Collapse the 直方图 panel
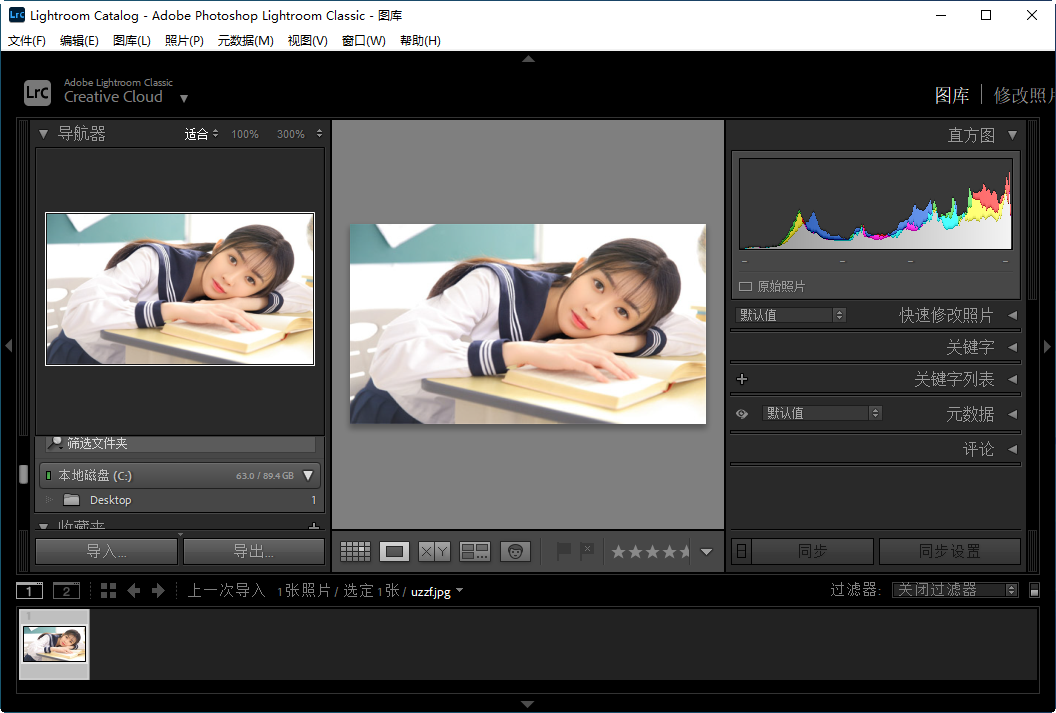1056x713 pixels. [x=1011, y=134]
